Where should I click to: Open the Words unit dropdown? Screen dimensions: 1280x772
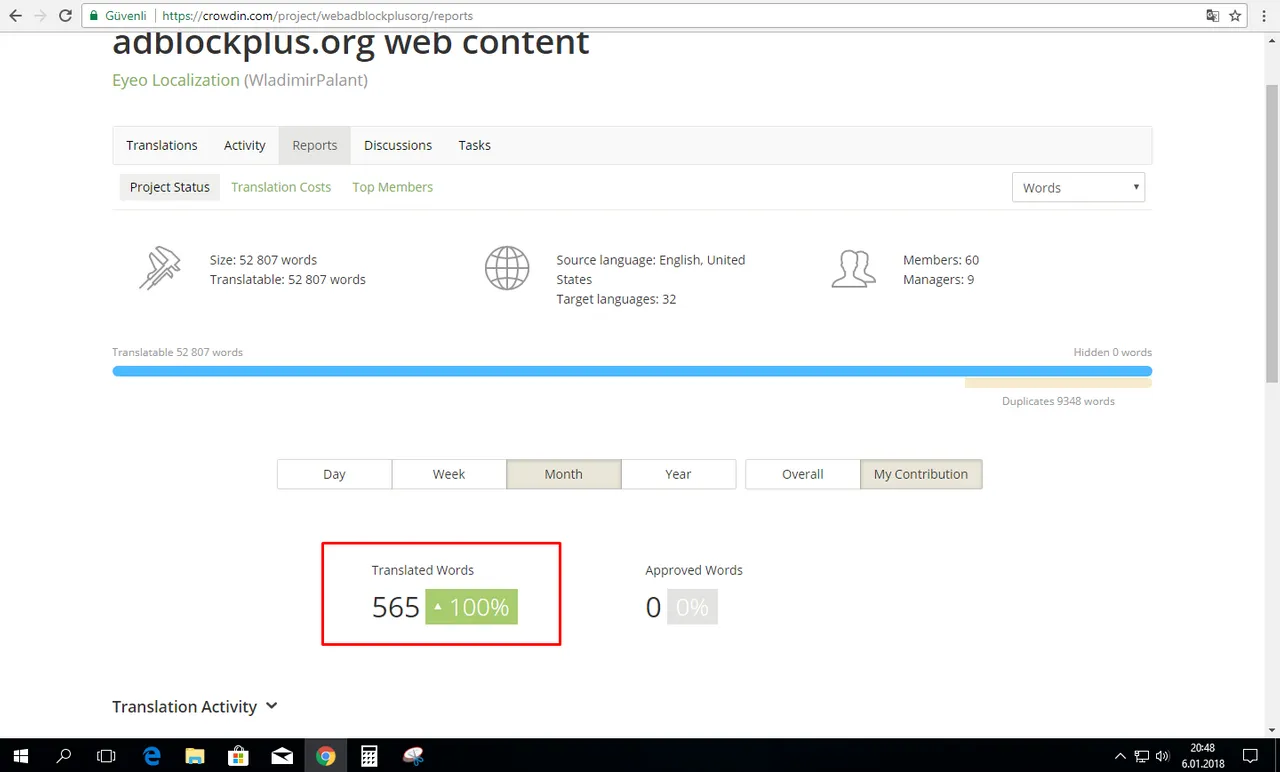[x=1078, y=187]
